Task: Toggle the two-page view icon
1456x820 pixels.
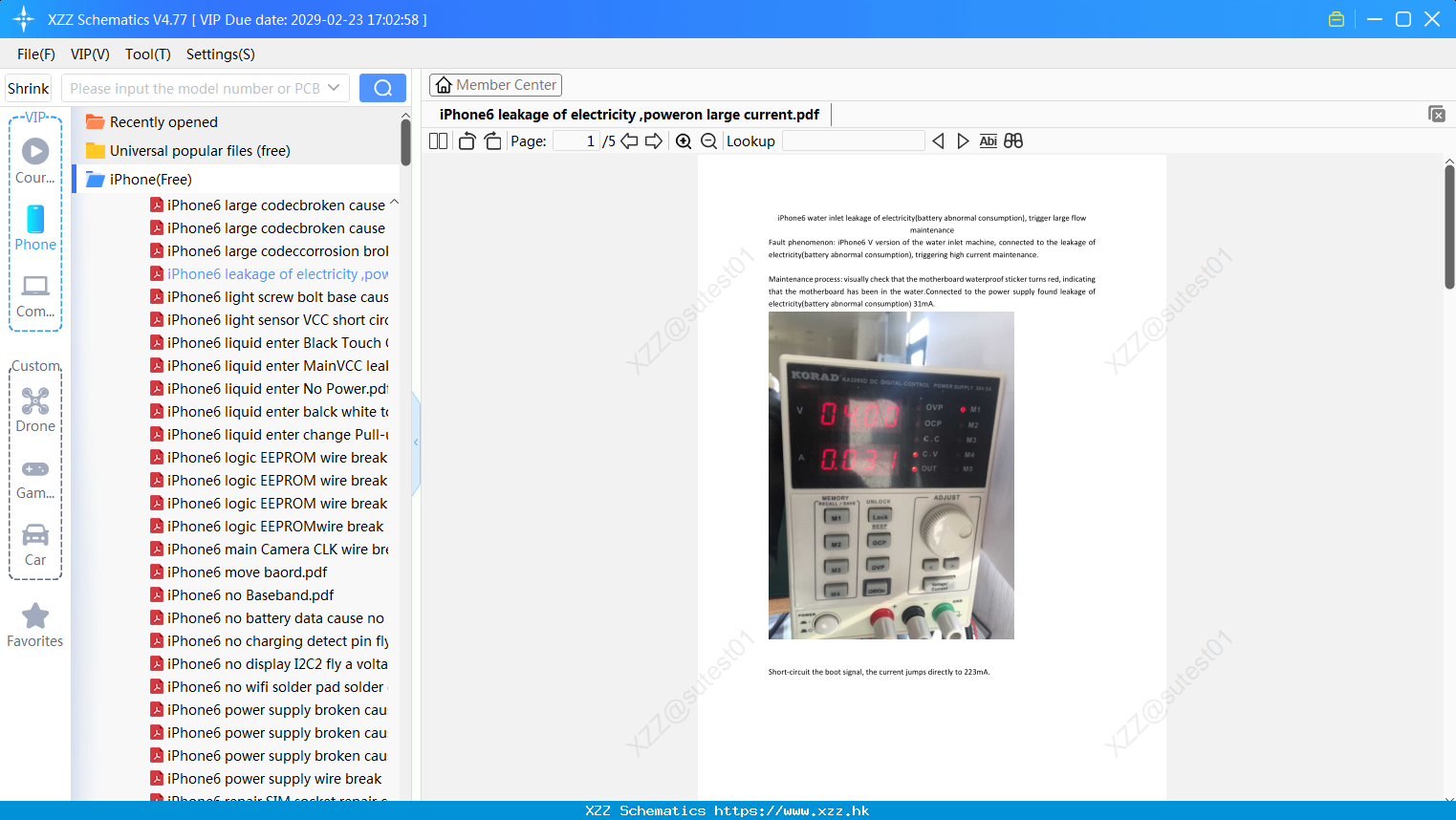Action: click(439, 141)
